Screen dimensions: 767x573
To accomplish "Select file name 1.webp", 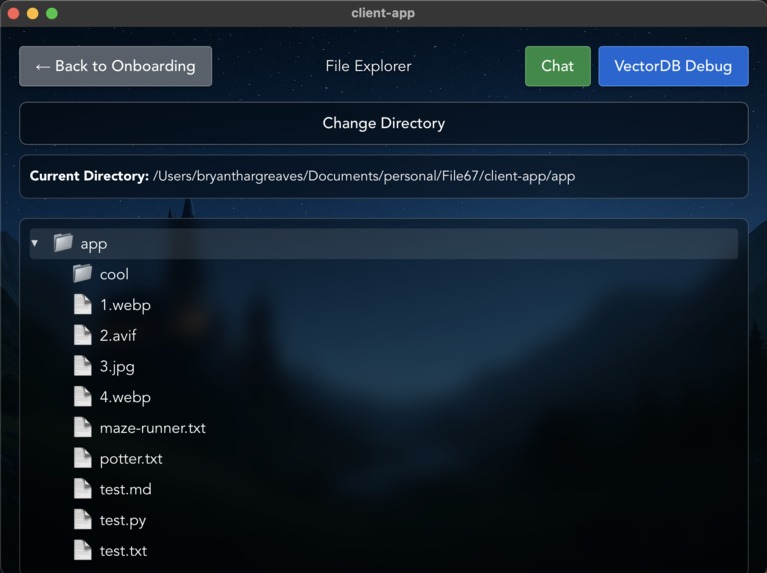I will coord(125,305).
